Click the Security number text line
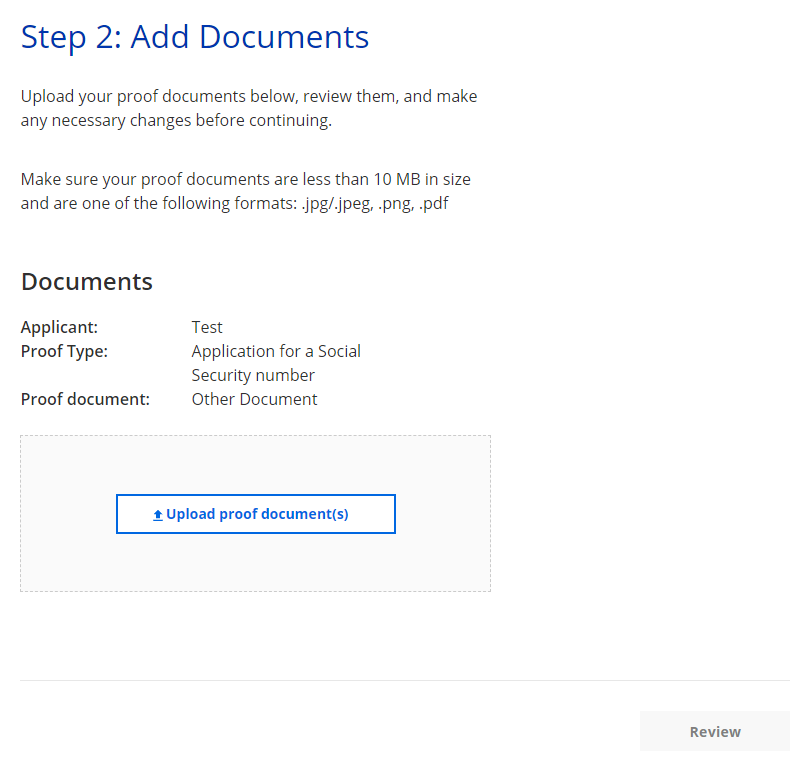This screenshot has height=773, width=810. coord(253,375)
